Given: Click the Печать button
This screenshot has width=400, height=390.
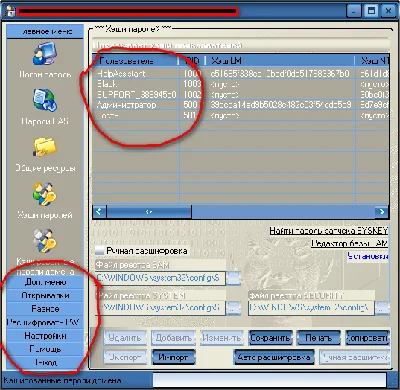Looking at the screenshot, I should (318, 338).
